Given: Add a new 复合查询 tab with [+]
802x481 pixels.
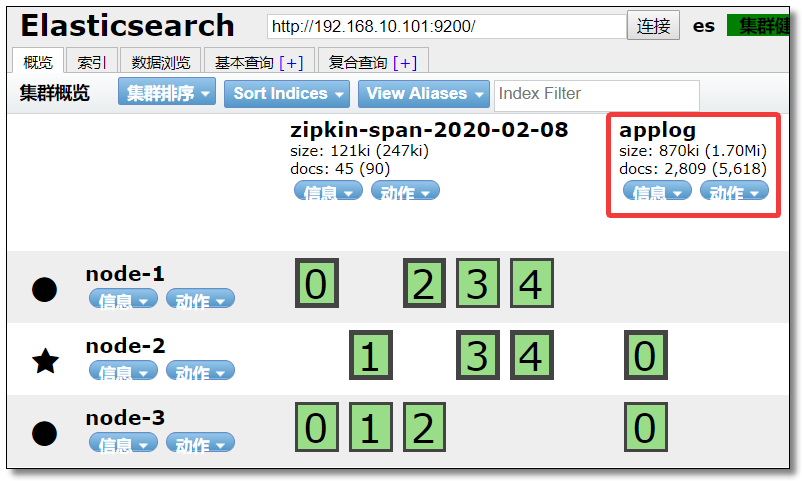Looking at the screenshot, I should [x=405, y=62].
